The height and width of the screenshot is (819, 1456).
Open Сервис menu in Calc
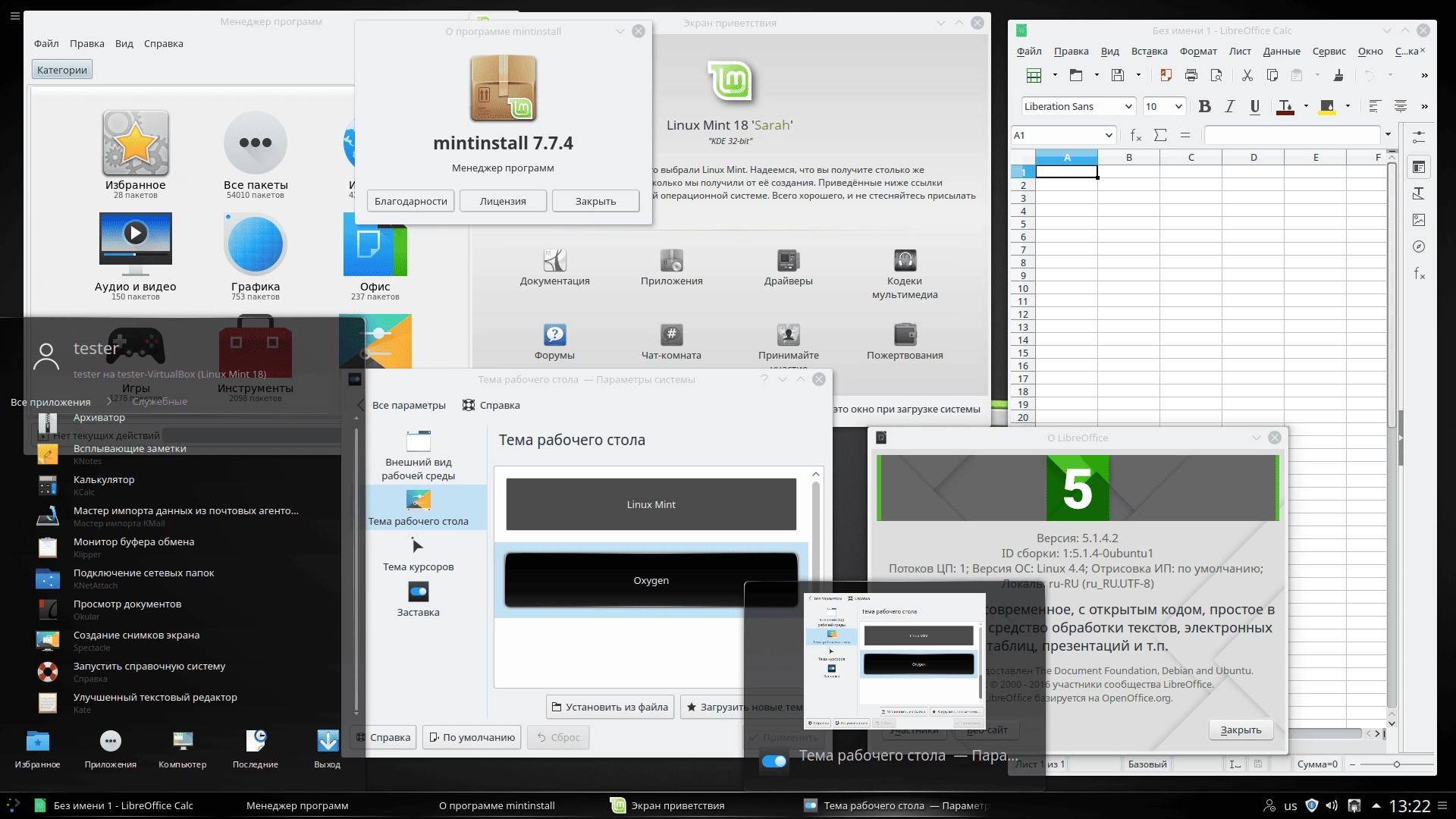tap(1329, 51)
